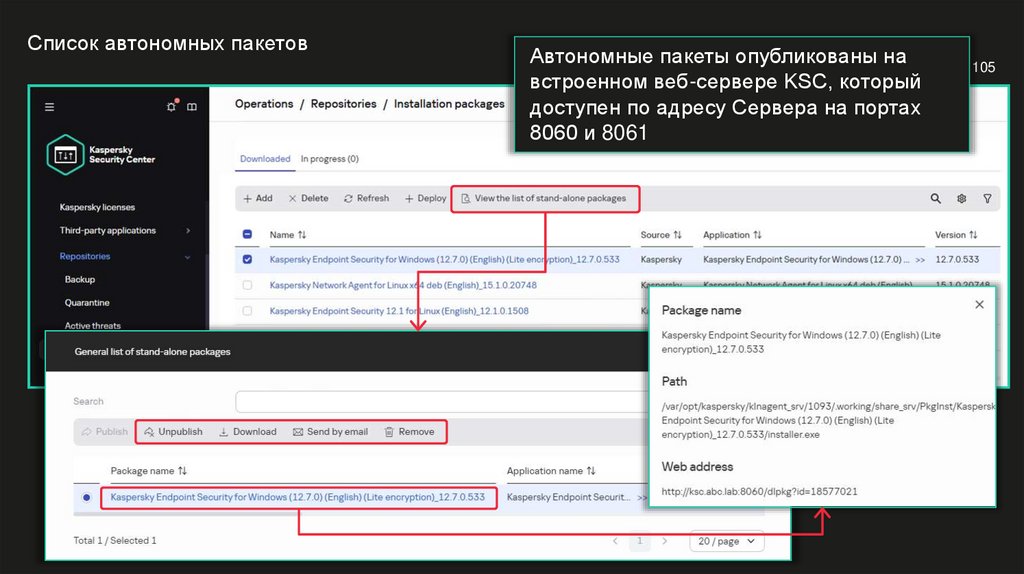Click version 12.7.0.533 cell
This screenshot has width=1024, height=574.
pyautogui.click(x=957, y=259)
